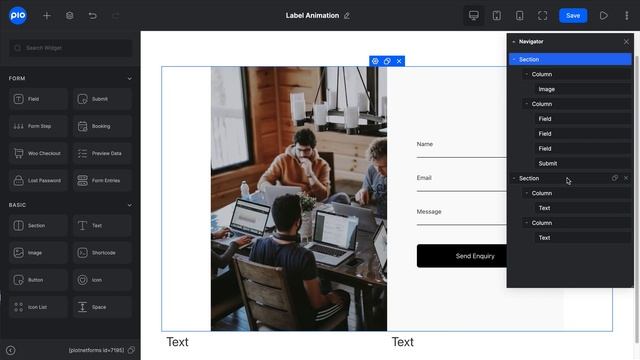Collapse the first Section tree arrow
Screen dimensions: 640x360
514,59
